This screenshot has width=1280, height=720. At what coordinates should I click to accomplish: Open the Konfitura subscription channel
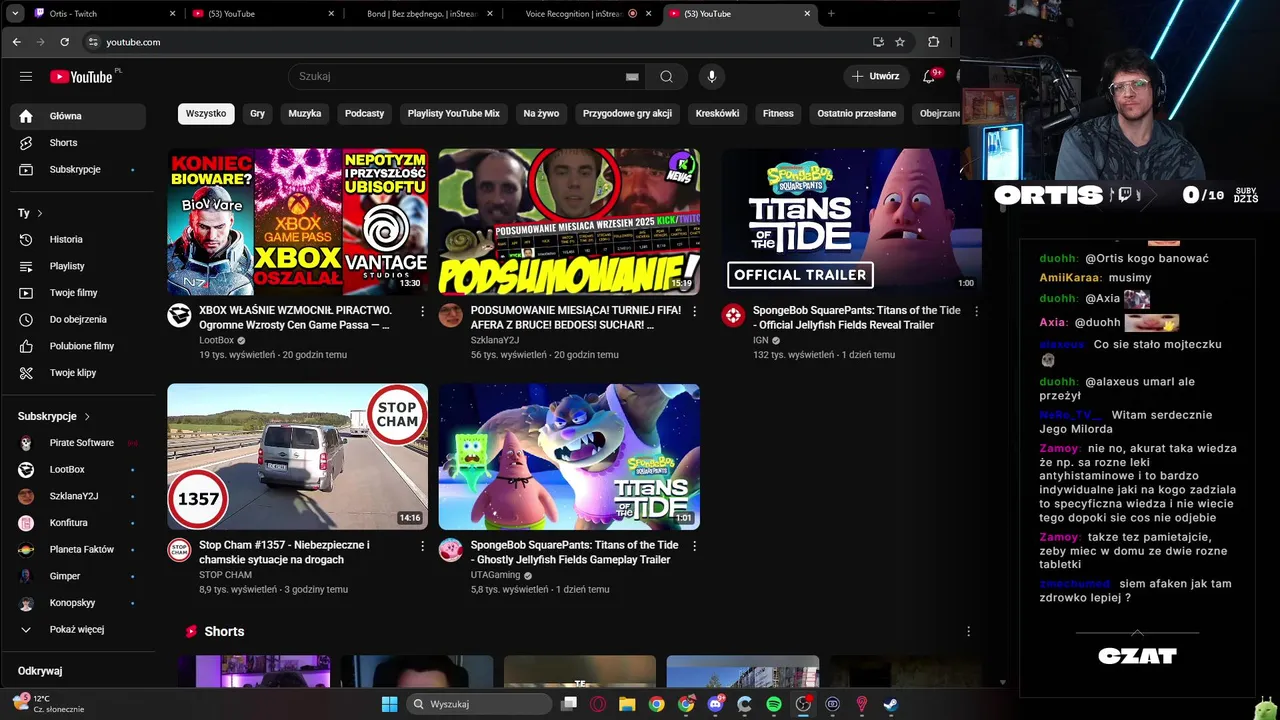tap(78, 523)
